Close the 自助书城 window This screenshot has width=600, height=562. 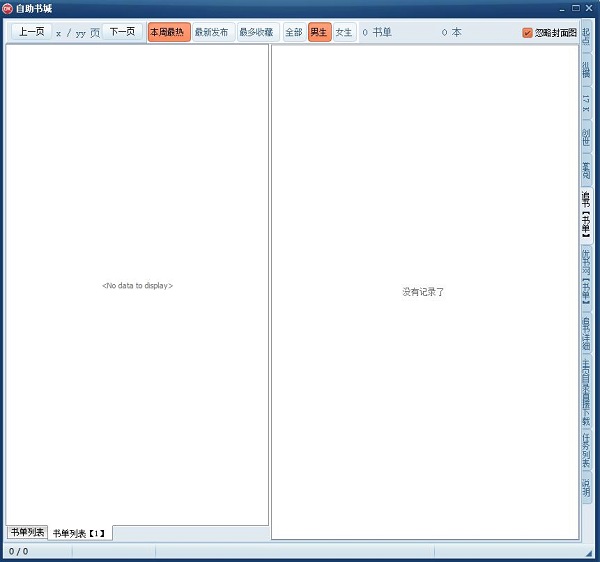coord(589,8)
